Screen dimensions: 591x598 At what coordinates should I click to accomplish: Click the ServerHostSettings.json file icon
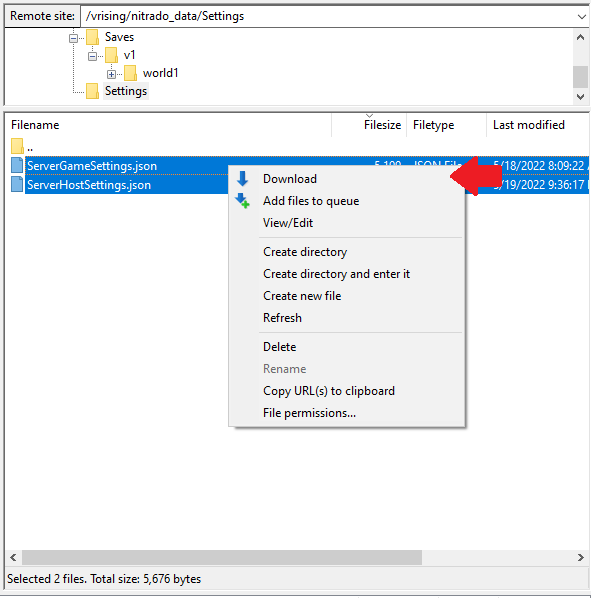[x=17, y=184]
